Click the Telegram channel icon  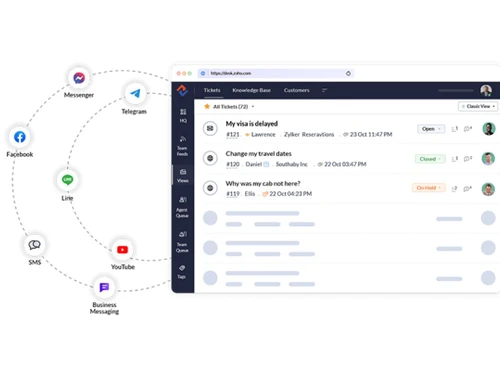coord(135,93)
